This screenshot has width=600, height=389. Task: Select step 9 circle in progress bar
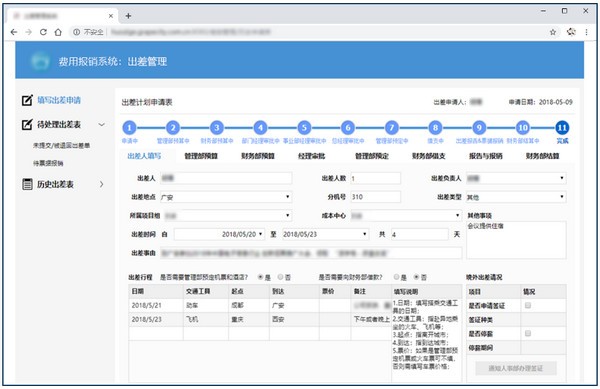[x=479, y=128]
